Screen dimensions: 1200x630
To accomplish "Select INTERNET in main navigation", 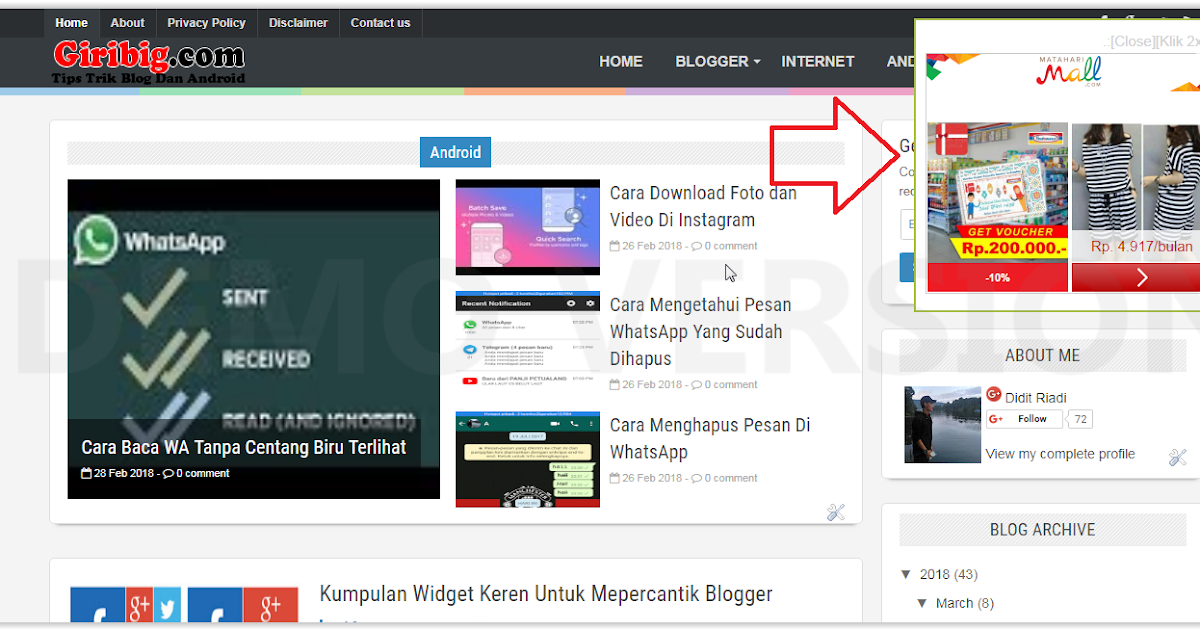I will pos(818,61).
